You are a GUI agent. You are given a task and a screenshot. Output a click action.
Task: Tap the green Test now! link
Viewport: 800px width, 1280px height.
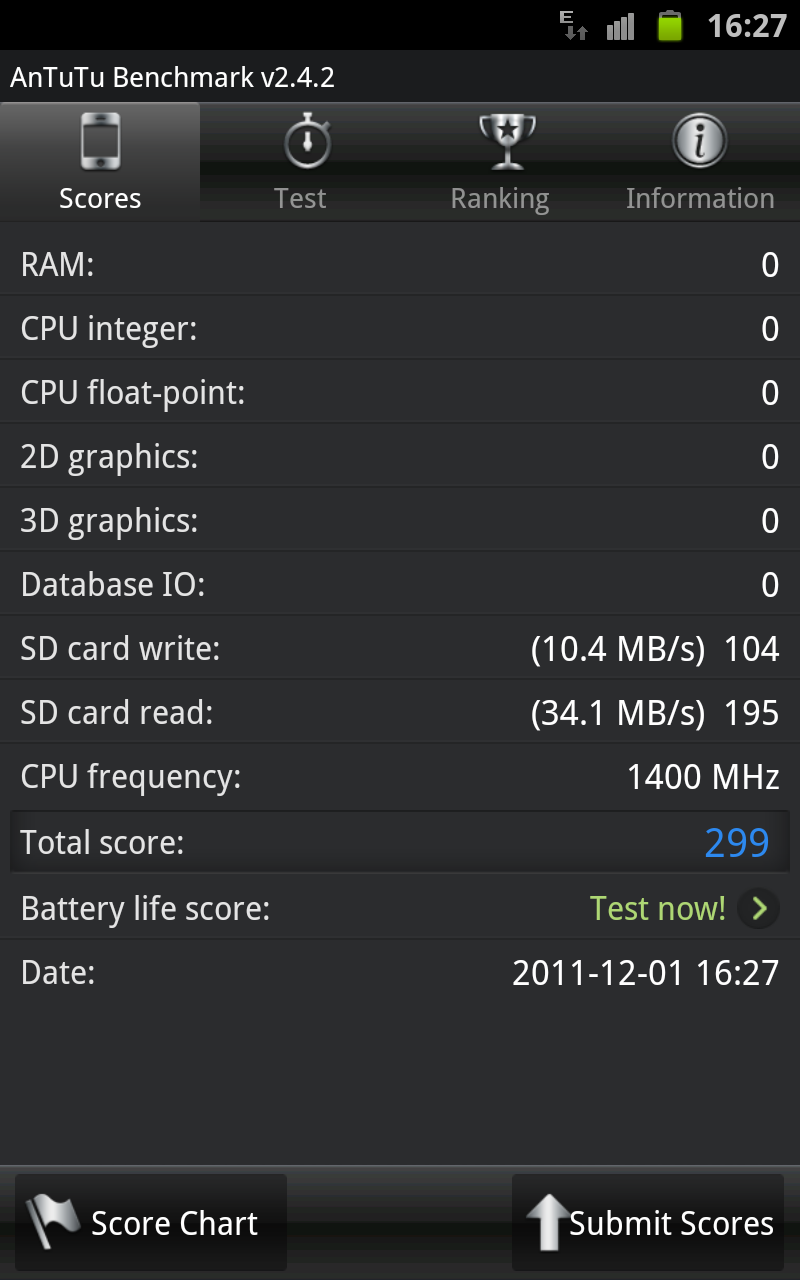(657, 908)
